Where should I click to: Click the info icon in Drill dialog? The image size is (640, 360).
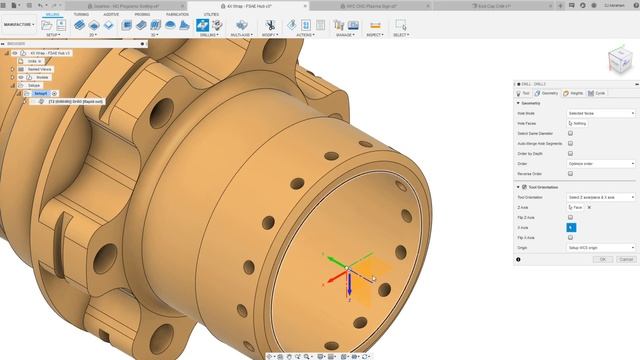(518, 260)
